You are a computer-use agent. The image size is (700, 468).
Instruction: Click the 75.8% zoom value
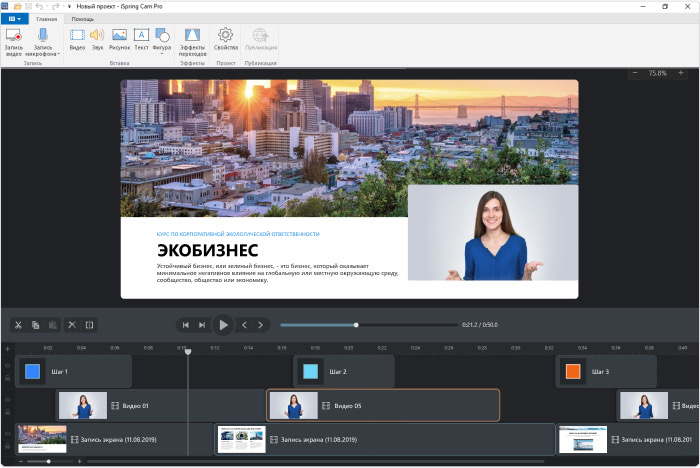point(657,73)
